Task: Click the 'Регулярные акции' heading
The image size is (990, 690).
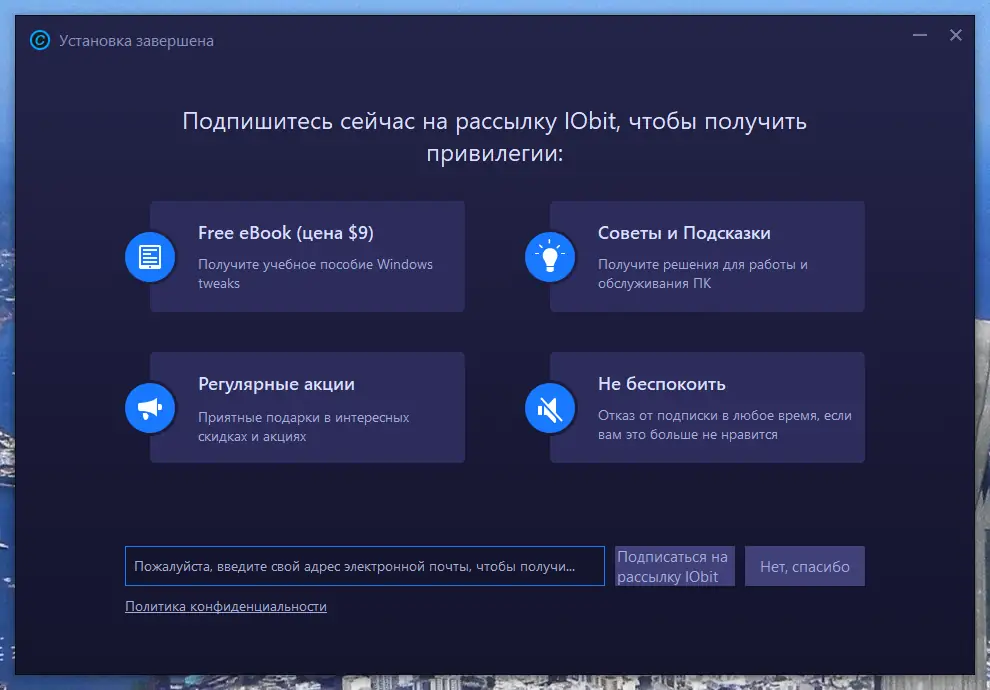Action: pyautogui.click(x=277, y=384)
